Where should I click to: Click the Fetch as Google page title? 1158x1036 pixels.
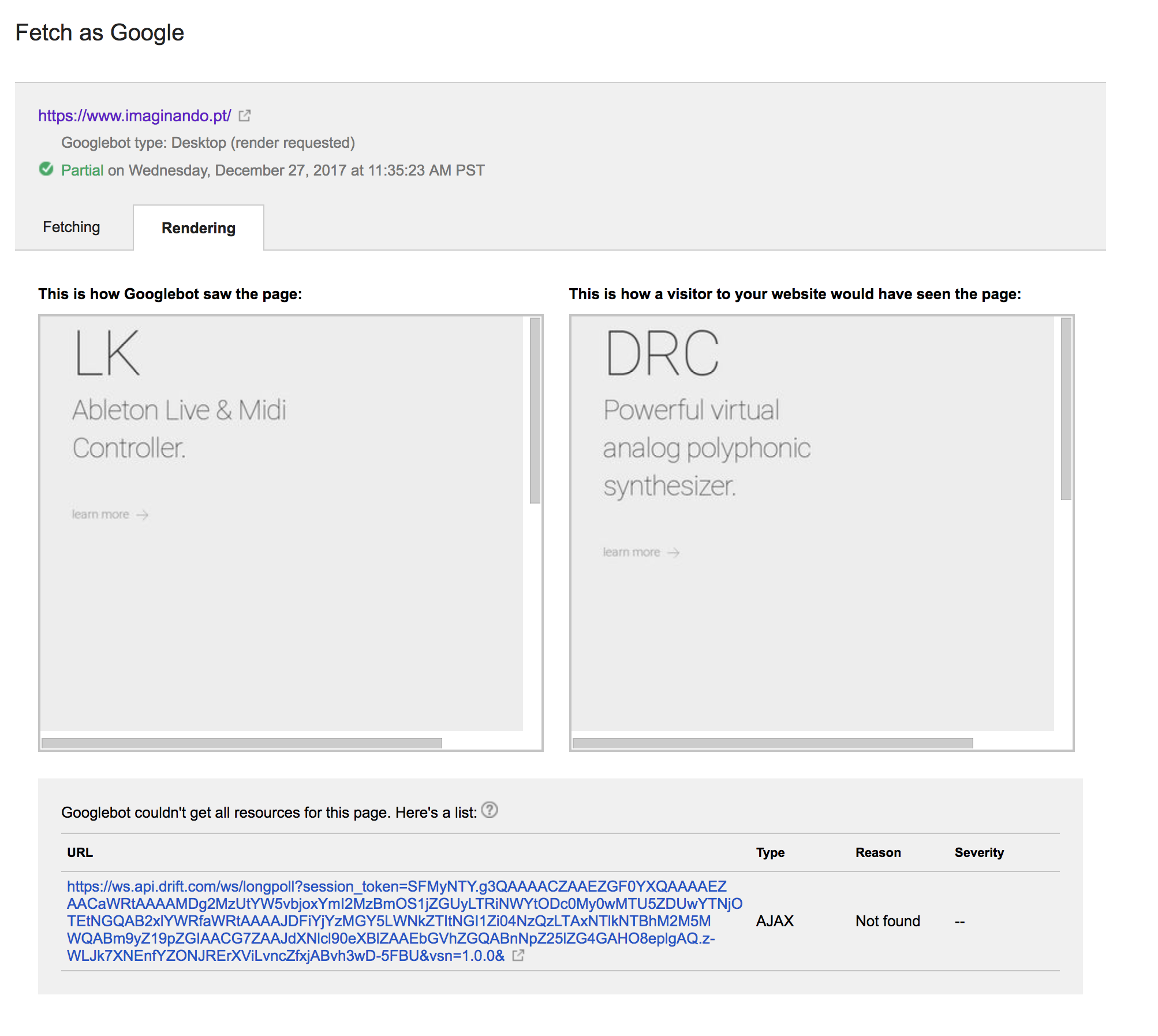[99, 33]
